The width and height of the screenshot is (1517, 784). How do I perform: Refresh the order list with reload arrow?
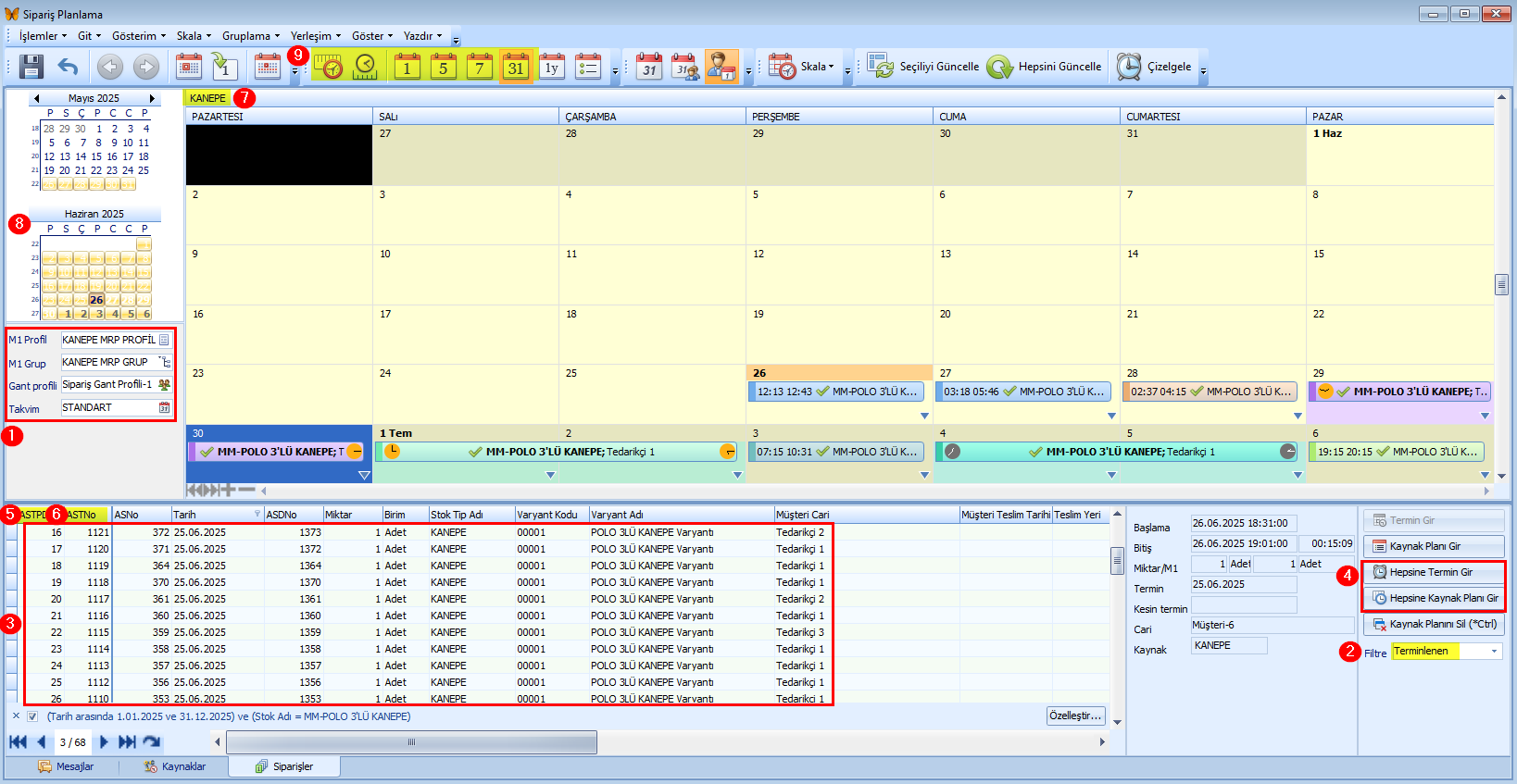(x=151, y=741)
